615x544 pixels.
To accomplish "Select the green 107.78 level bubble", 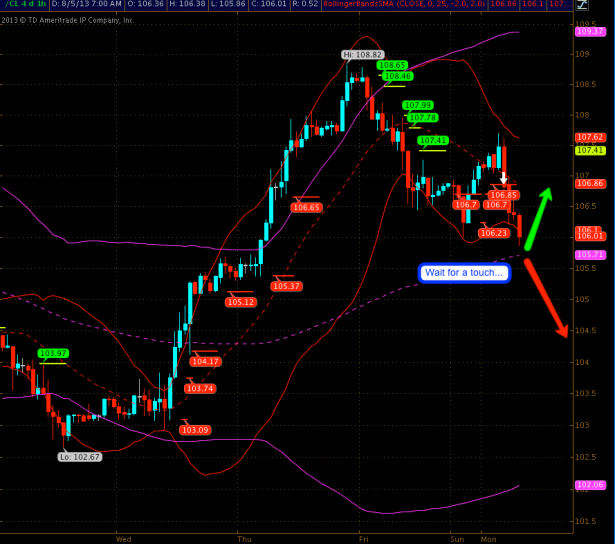I will [x=422, y=118].
